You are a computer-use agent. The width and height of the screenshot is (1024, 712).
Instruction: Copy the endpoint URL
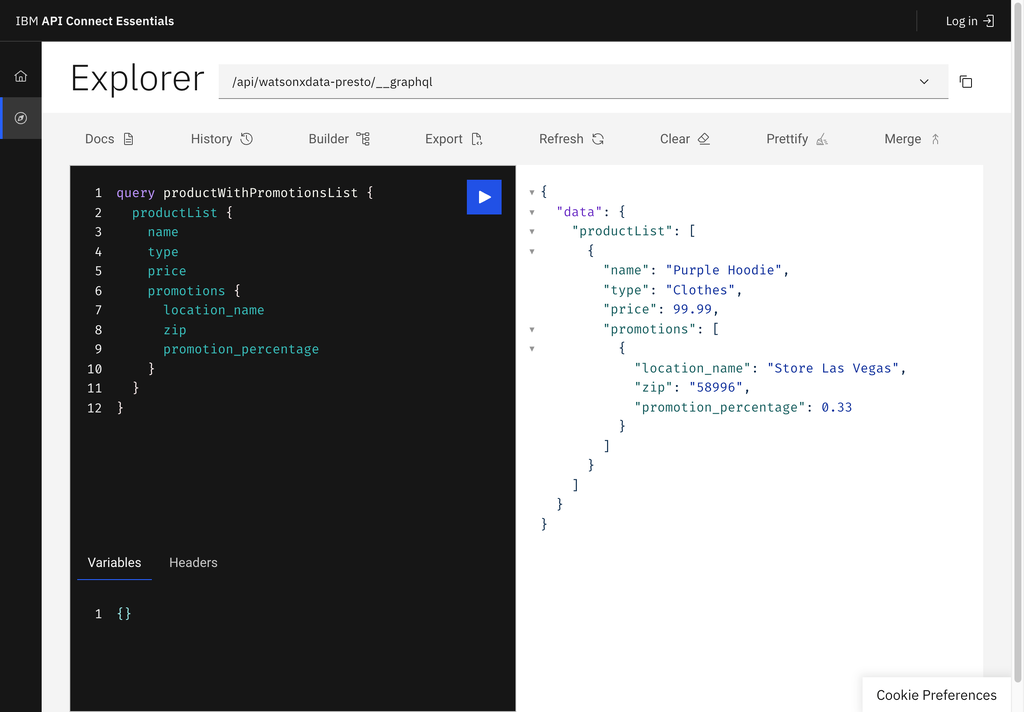pos(966,82)
